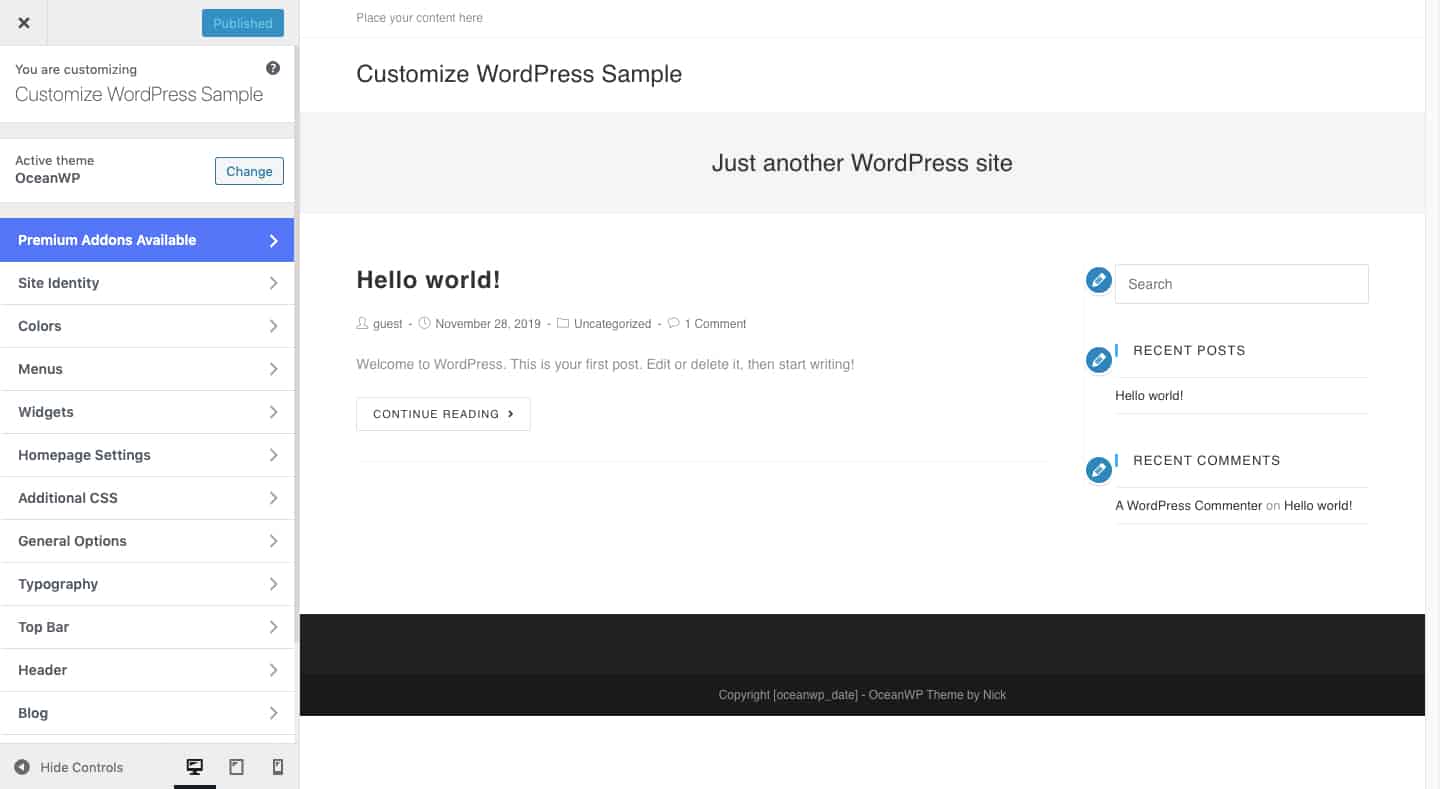
Task: Click the author icon beside guest
Action: pos(361,323)
